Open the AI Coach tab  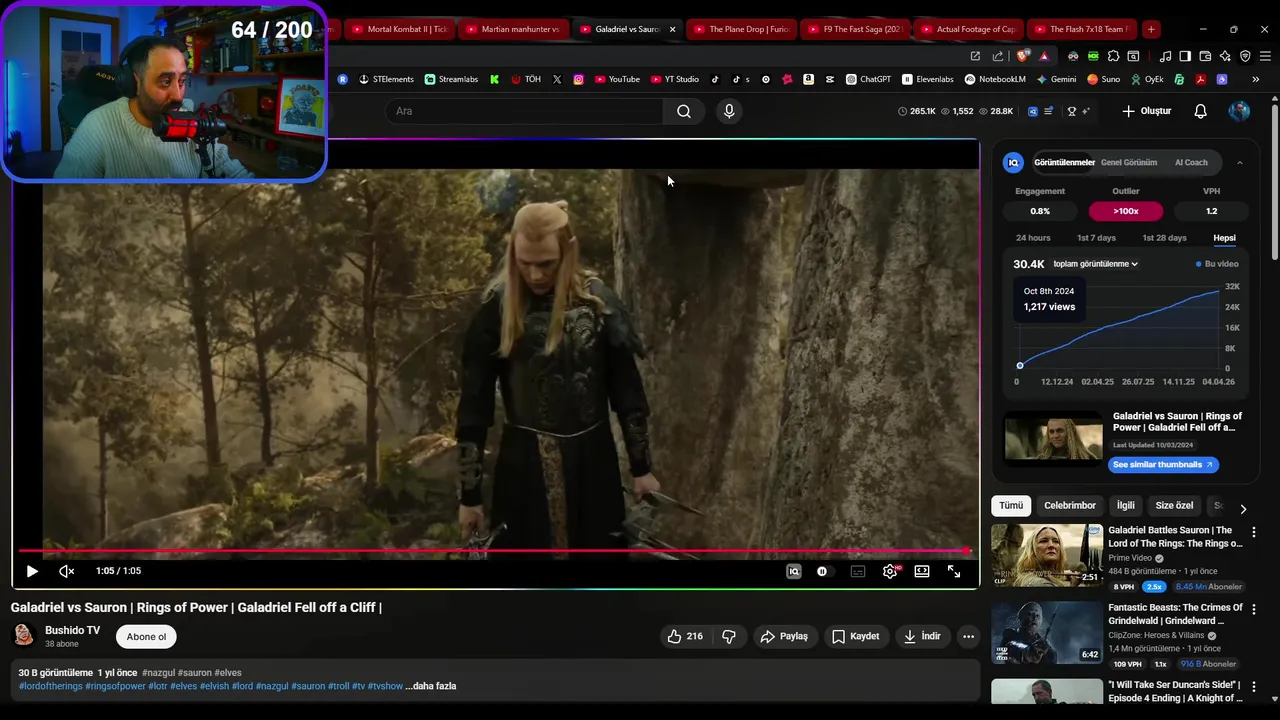pos(1191,162)
